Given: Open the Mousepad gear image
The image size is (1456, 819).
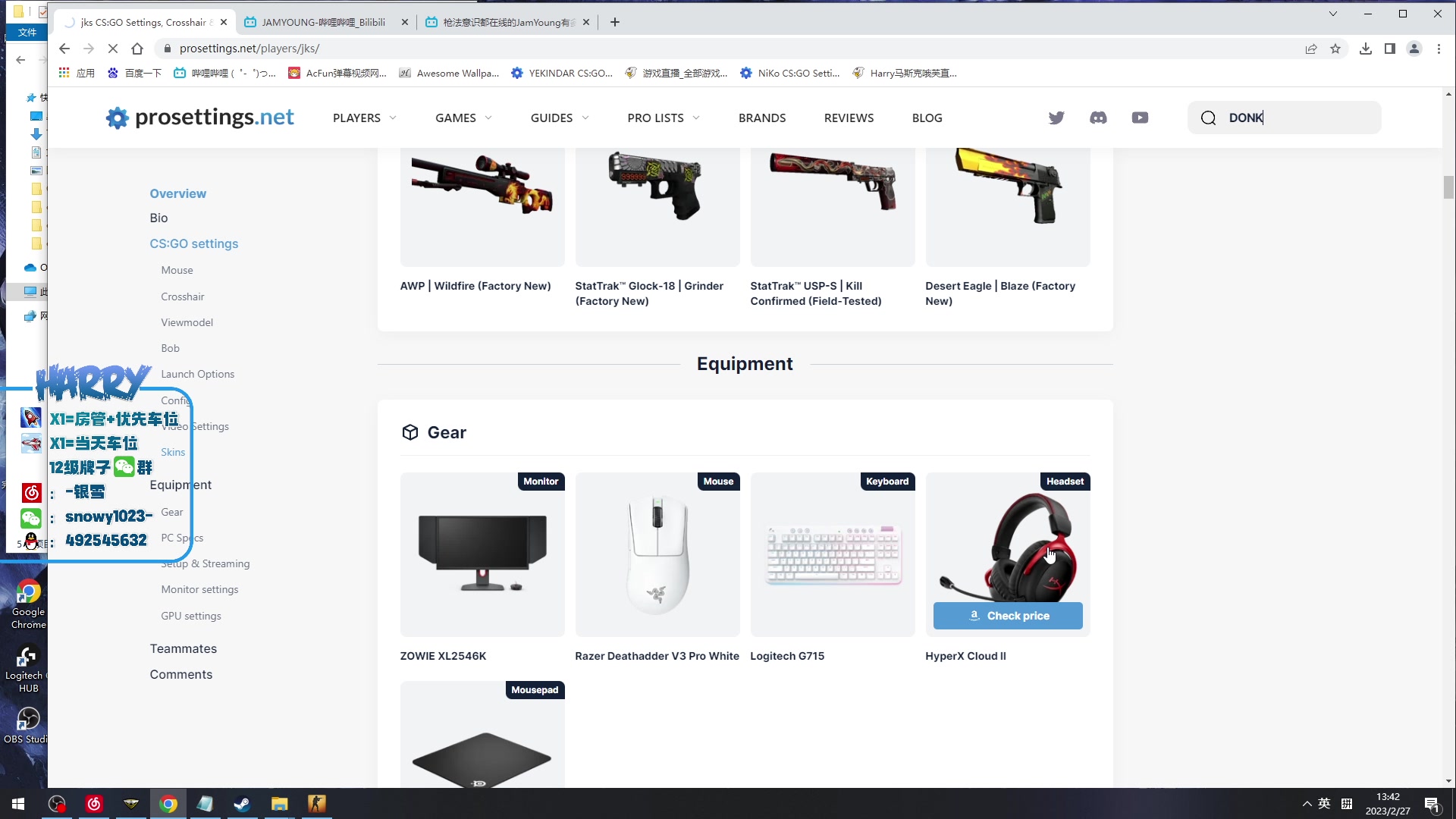Looking at the screenshot, I should [x=482, y=734].
